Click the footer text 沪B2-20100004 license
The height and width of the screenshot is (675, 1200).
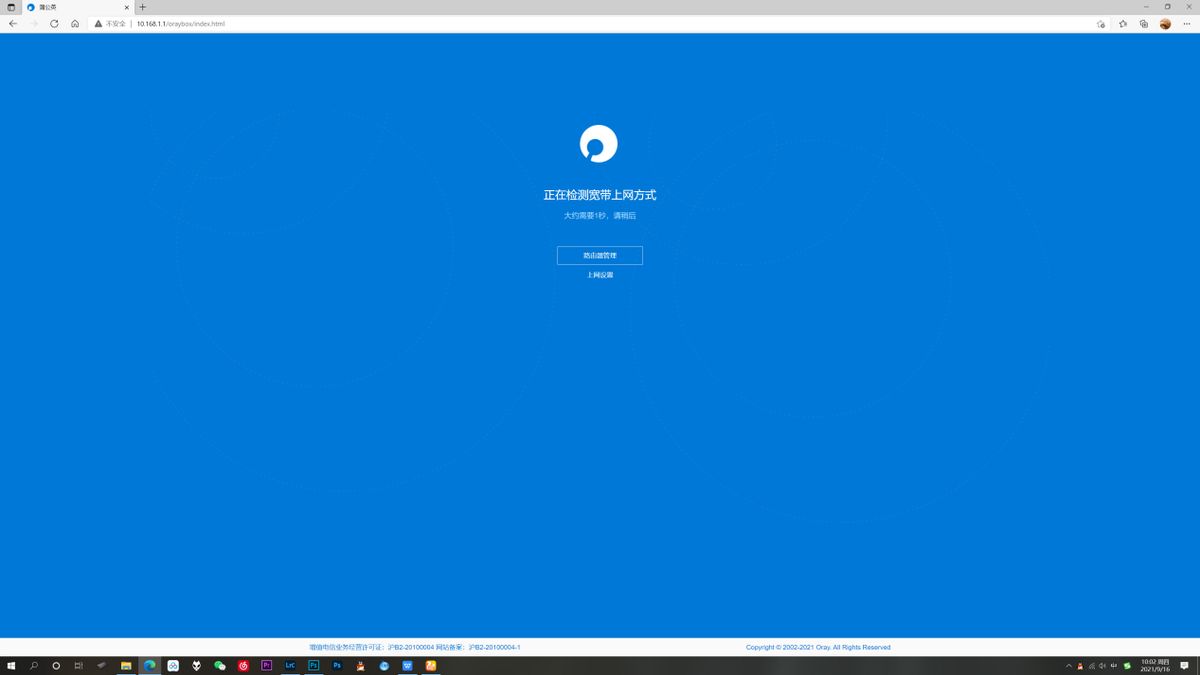pyautogui.click(x=411, y=647)
